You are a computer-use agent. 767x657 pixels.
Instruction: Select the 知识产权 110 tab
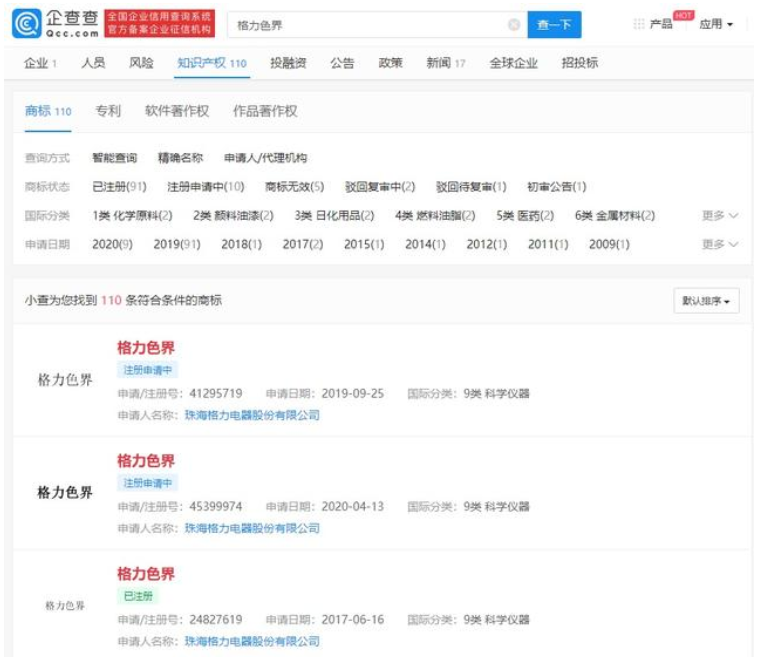(212, 63)
